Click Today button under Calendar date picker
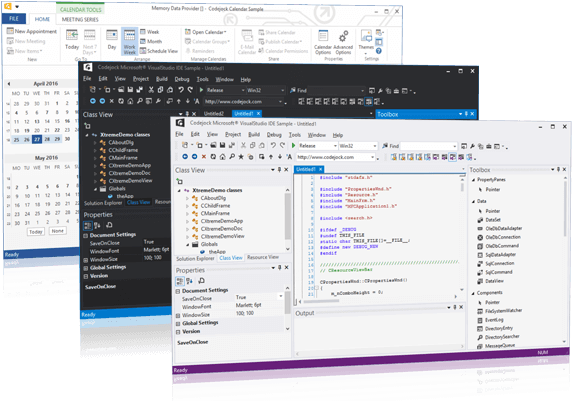This screenshot has height=401, width=572. 36,232
